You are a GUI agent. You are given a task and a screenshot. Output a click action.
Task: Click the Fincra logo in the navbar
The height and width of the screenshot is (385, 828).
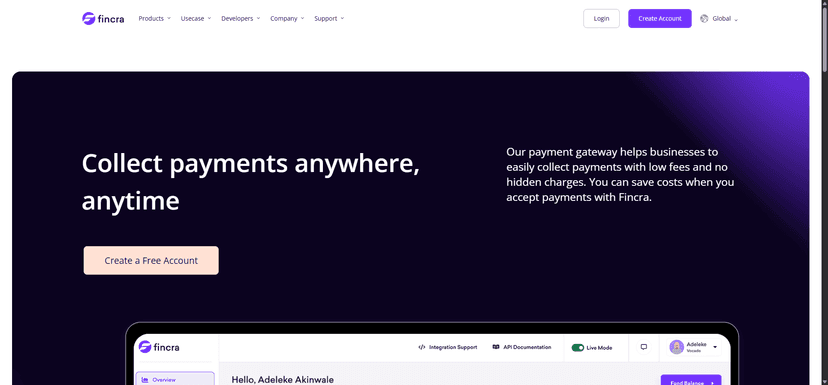[x=103, y=18]
